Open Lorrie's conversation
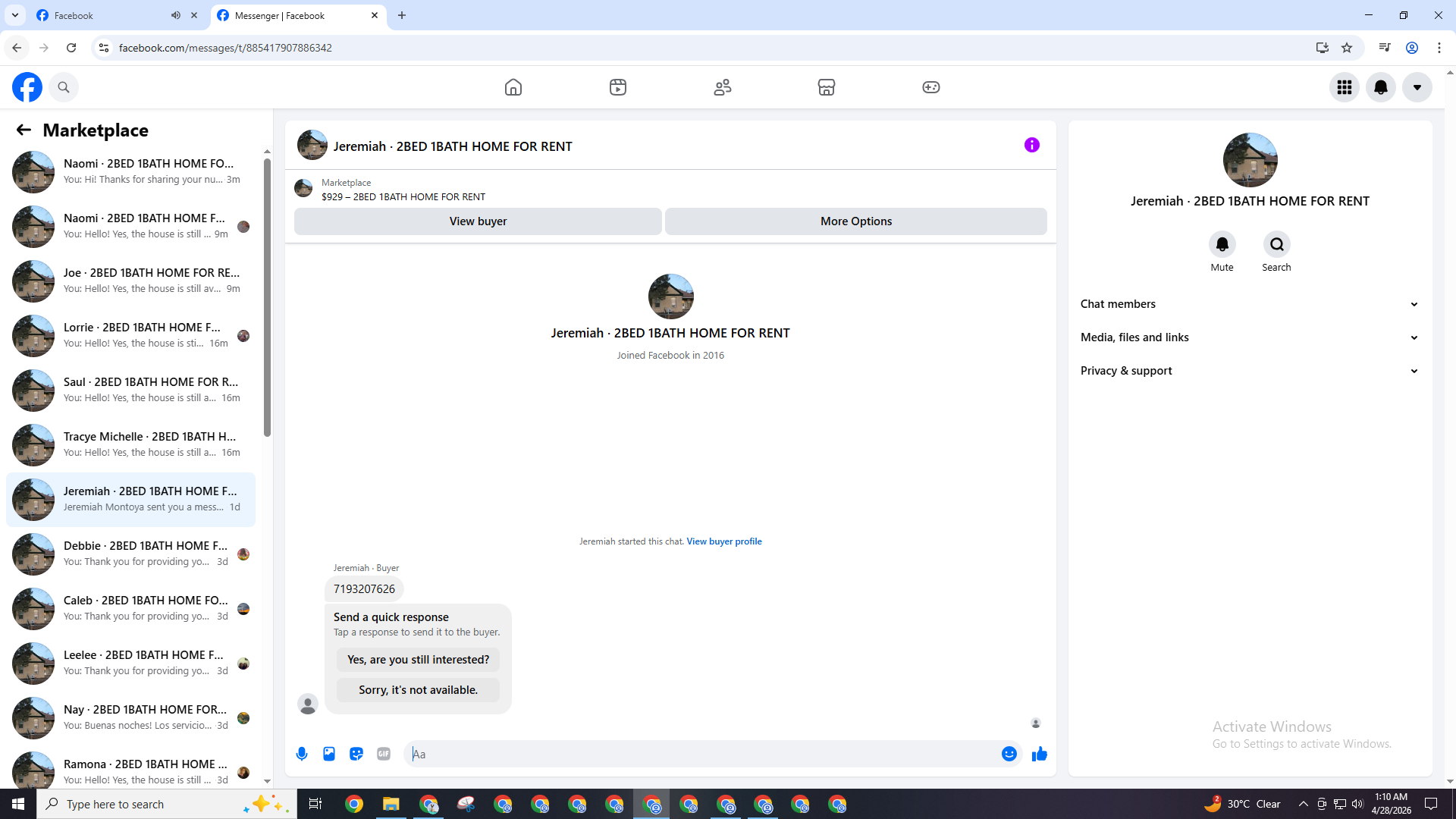 pyautogui.click(x=130, y=335)
